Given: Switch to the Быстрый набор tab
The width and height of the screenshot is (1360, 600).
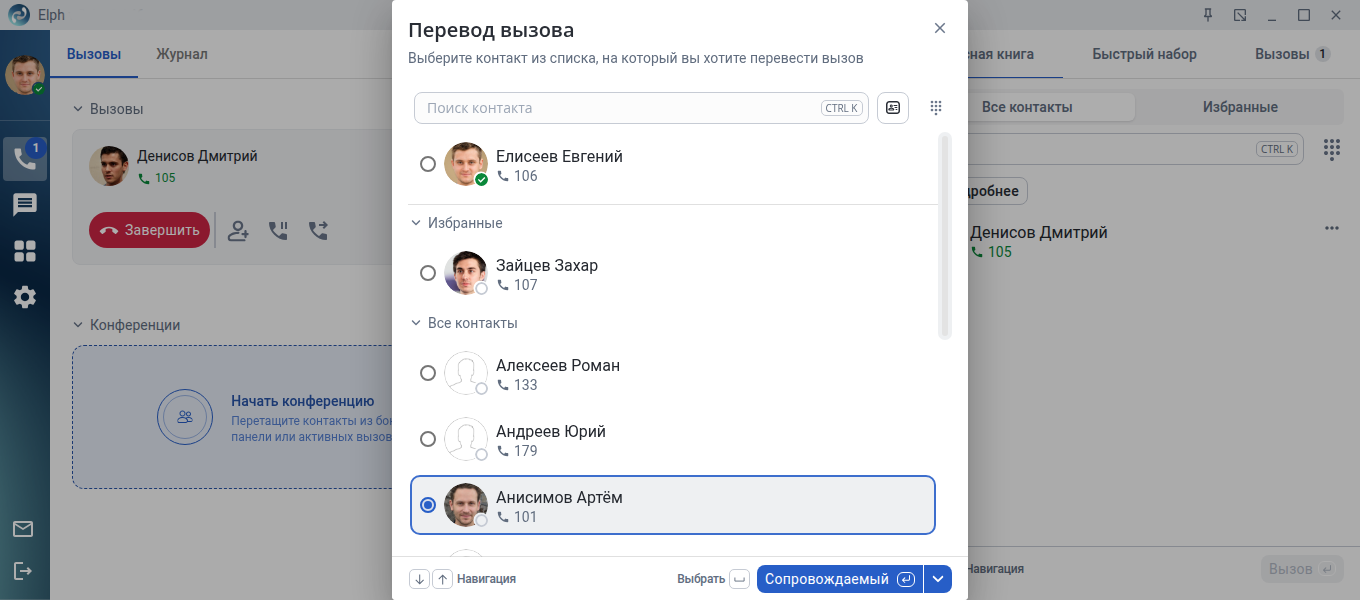Looking at the screenshot, I should pyautogui.click(x=1144, y=54).
